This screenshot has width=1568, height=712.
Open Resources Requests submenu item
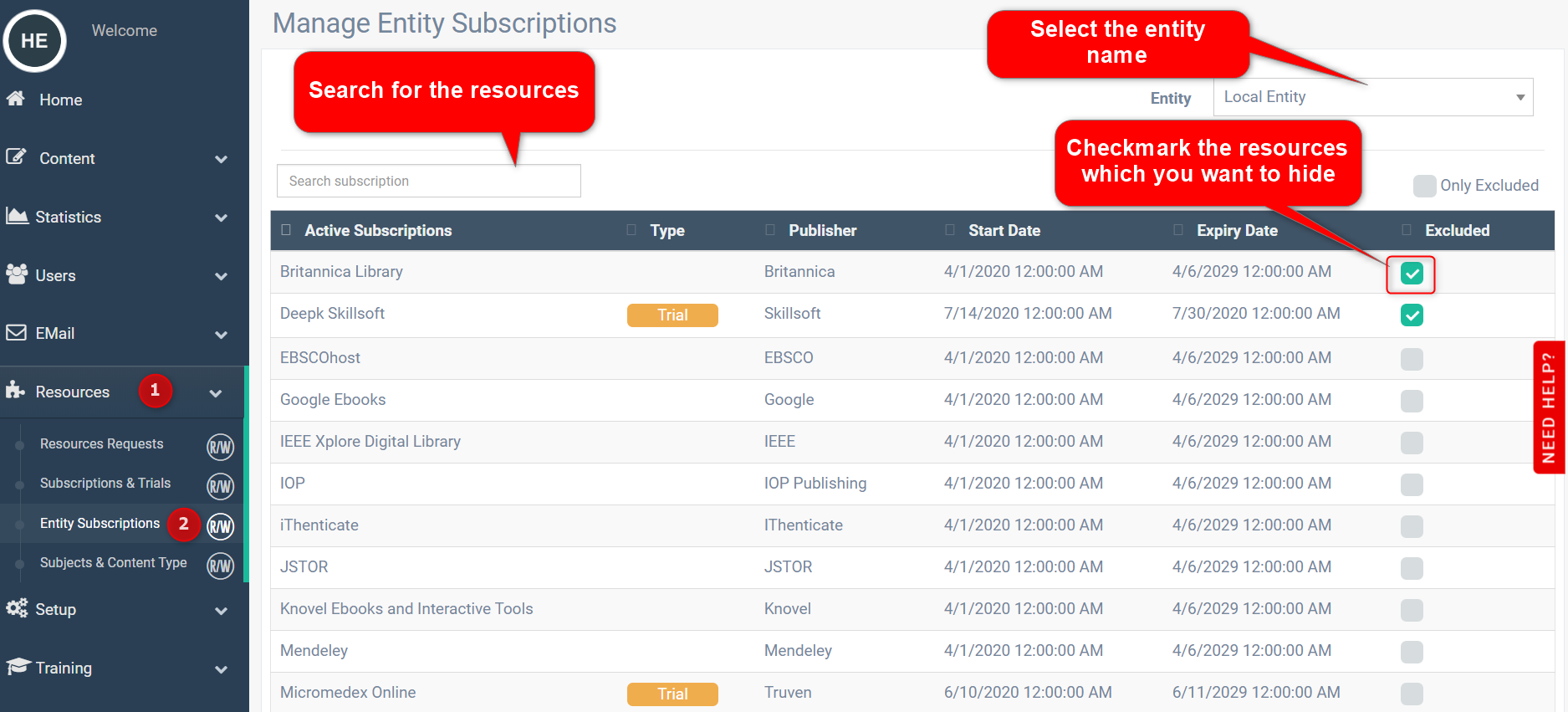click(102, 443)
